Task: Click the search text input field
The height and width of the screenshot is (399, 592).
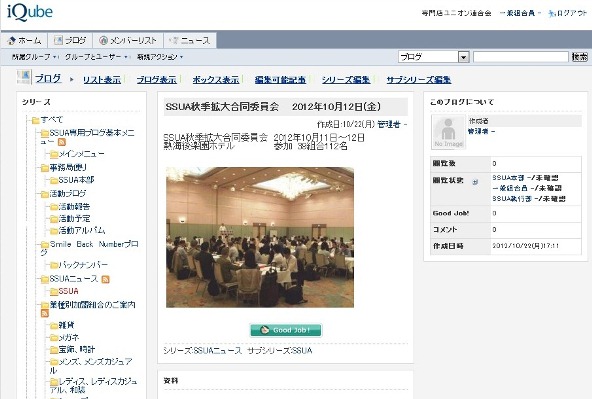Action: point(521,57)
